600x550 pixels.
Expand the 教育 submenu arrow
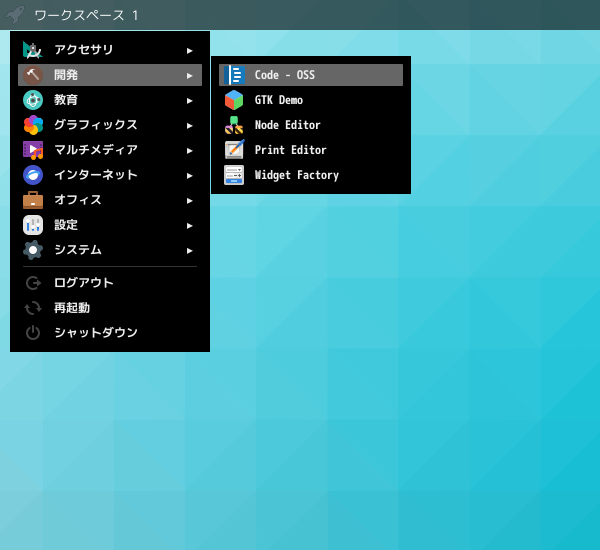(x=190, y=100)
